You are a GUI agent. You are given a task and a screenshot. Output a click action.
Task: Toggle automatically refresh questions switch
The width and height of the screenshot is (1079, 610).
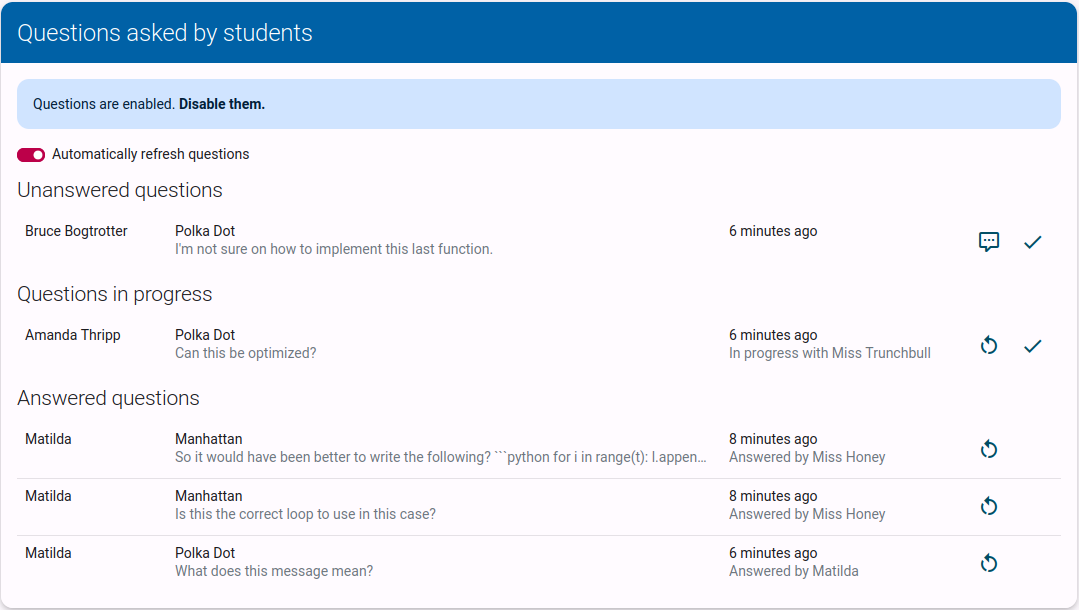pos(31,155)
